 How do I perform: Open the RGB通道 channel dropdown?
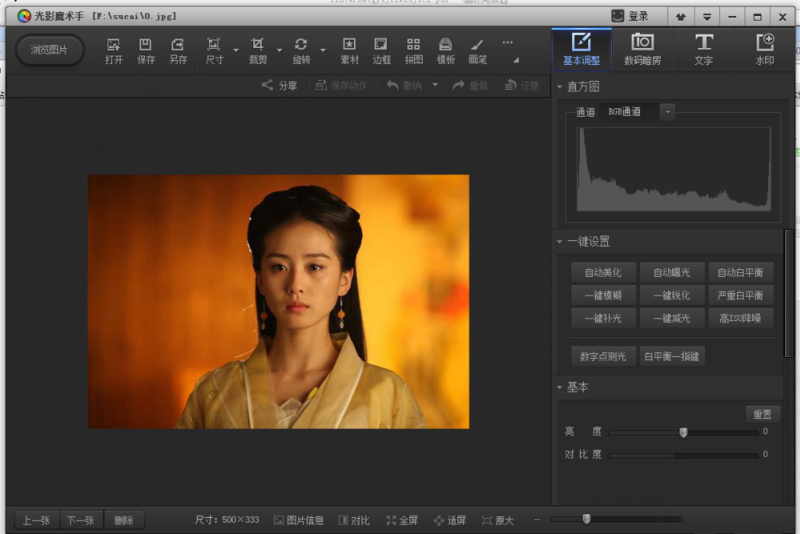click(667, 112)
